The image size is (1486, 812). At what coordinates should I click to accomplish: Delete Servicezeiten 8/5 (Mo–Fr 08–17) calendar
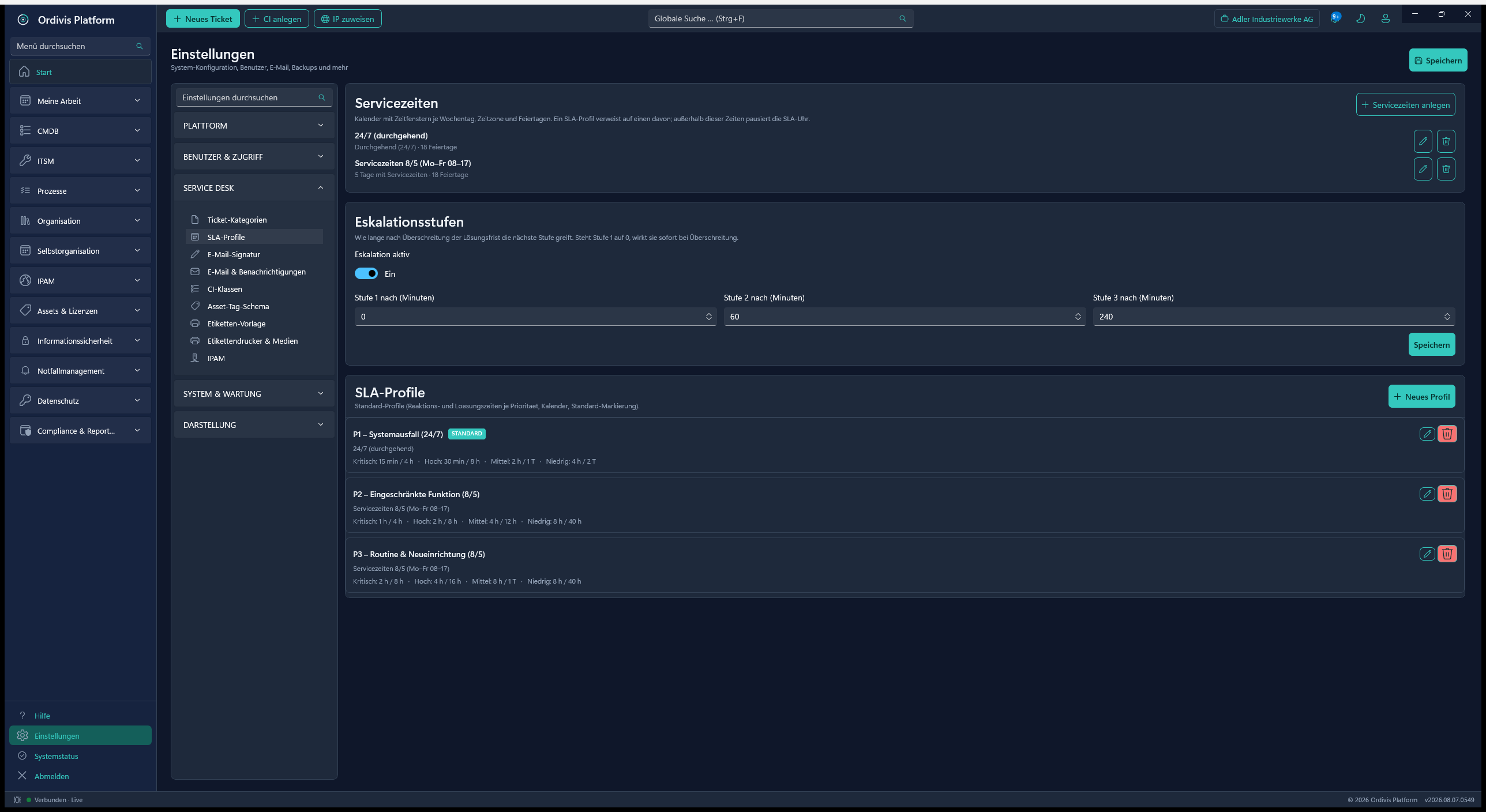1446,169
